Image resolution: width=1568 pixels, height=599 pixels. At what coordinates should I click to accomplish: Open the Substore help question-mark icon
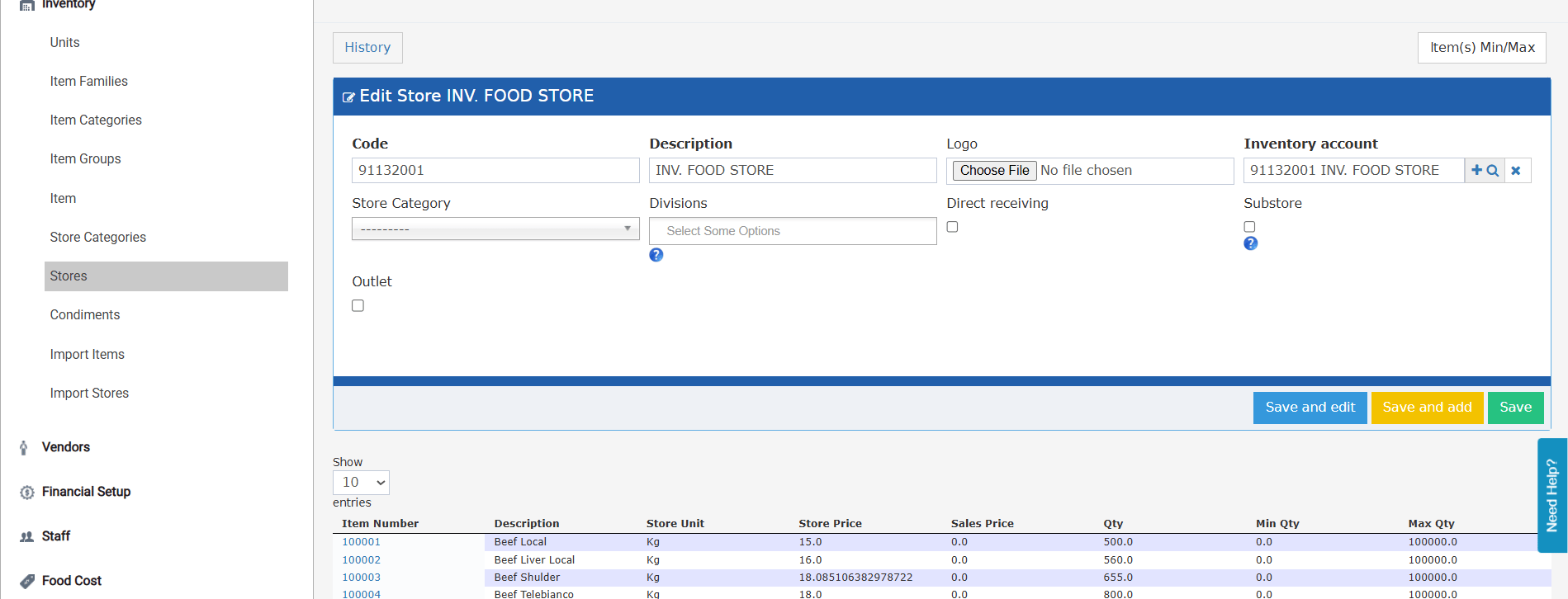(x=1251, y=243)
